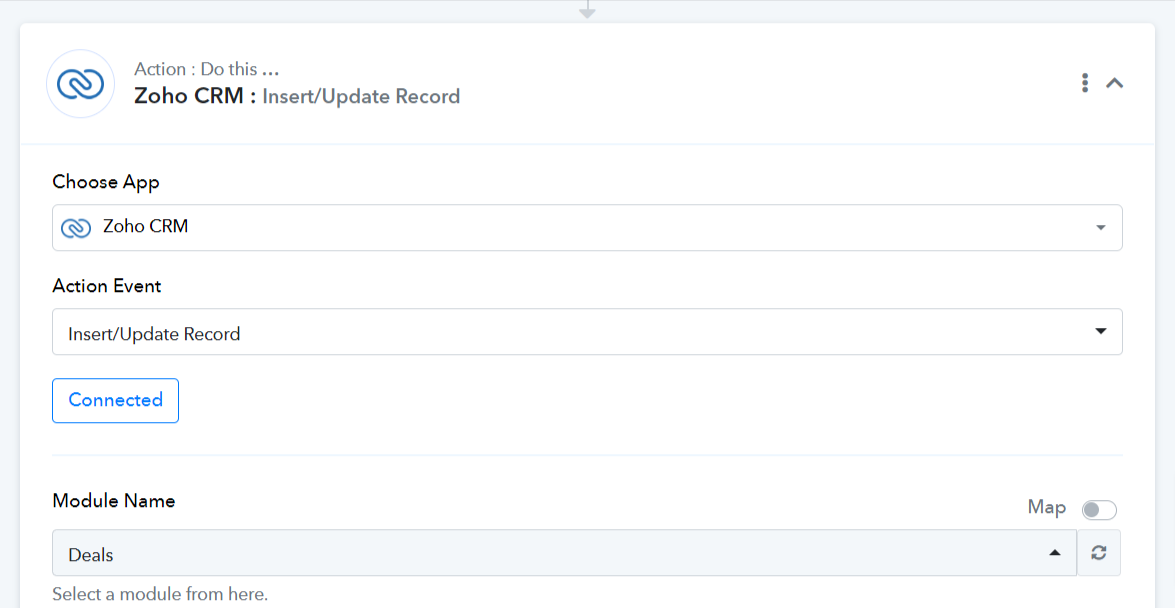
Task: Open the Action Event dropdown
Action: click(x=587, y=331)
